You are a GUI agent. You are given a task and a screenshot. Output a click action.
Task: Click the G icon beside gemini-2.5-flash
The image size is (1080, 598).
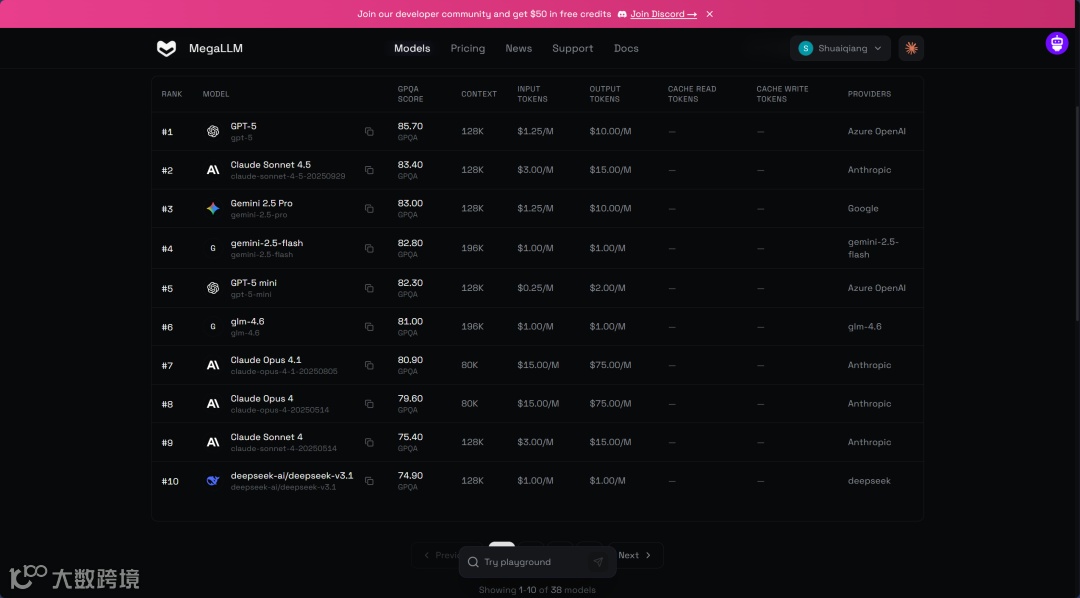[213, 249]
